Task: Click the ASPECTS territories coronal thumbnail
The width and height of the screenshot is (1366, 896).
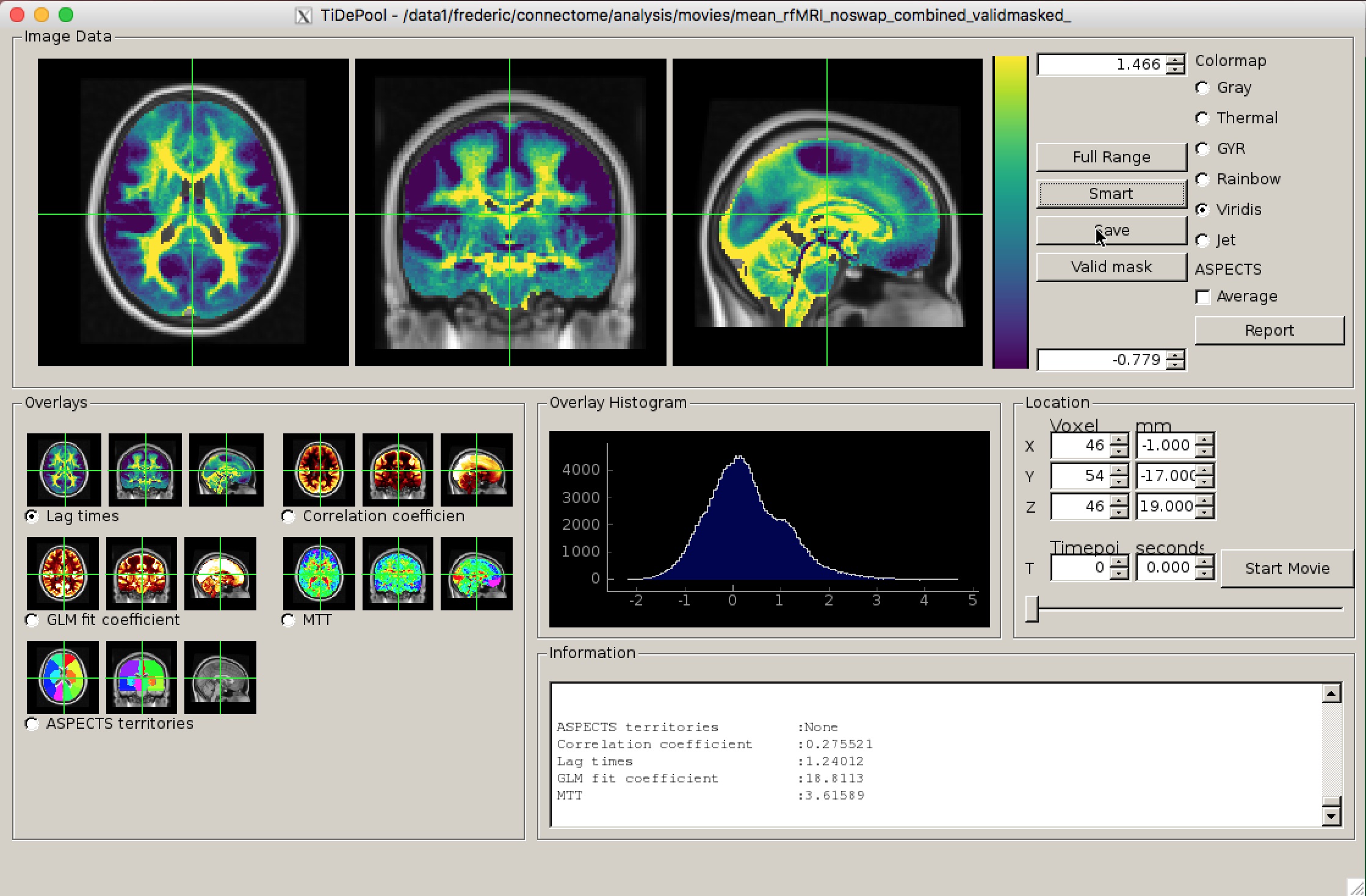Action: click(142, 677)
